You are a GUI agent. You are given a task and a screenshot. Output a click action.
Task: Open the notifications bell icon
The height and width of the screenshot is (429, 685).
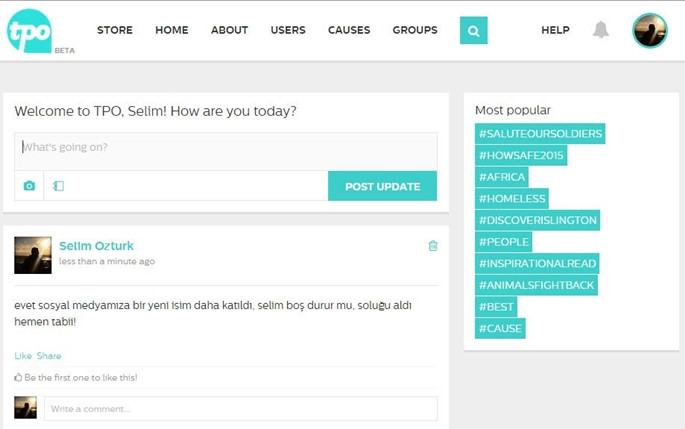click(x=600, y=30)
